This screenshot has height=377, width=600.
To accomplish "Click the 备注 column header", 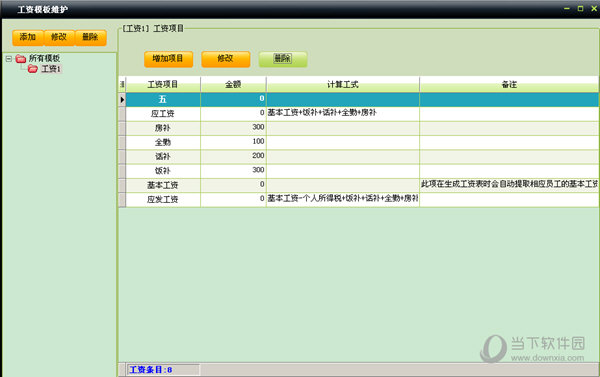I will [509, 84].
